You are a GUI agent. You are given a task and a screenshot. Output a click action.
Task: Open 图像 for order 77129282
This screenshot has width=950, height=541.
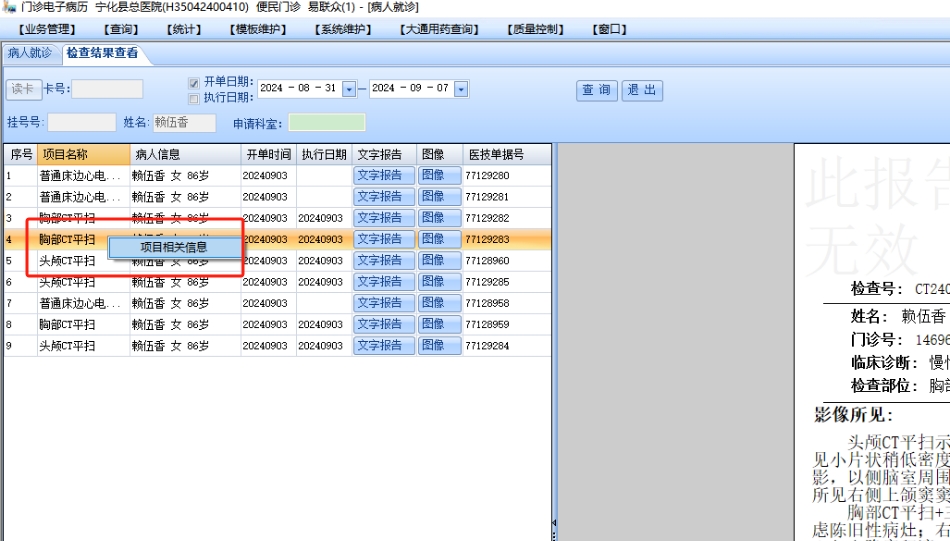(439, 218)
